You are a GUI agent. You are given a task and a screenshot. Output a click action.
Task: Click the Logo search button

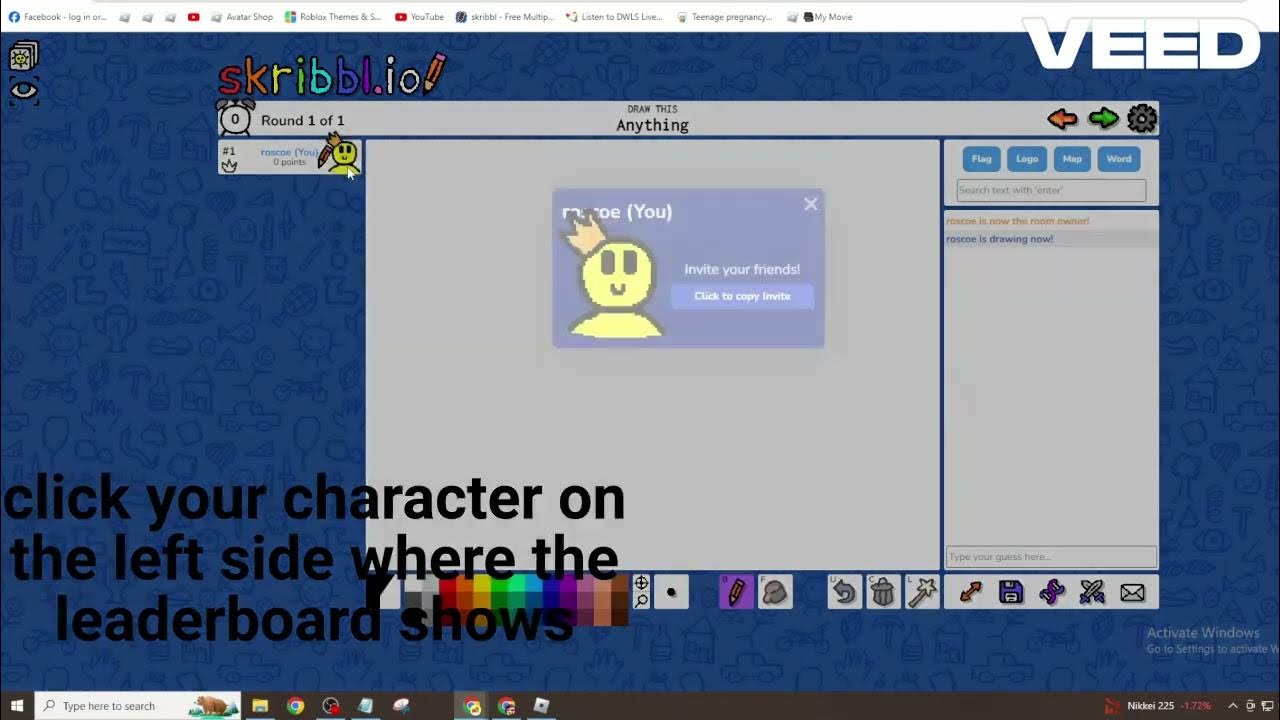click(1027, 159)
